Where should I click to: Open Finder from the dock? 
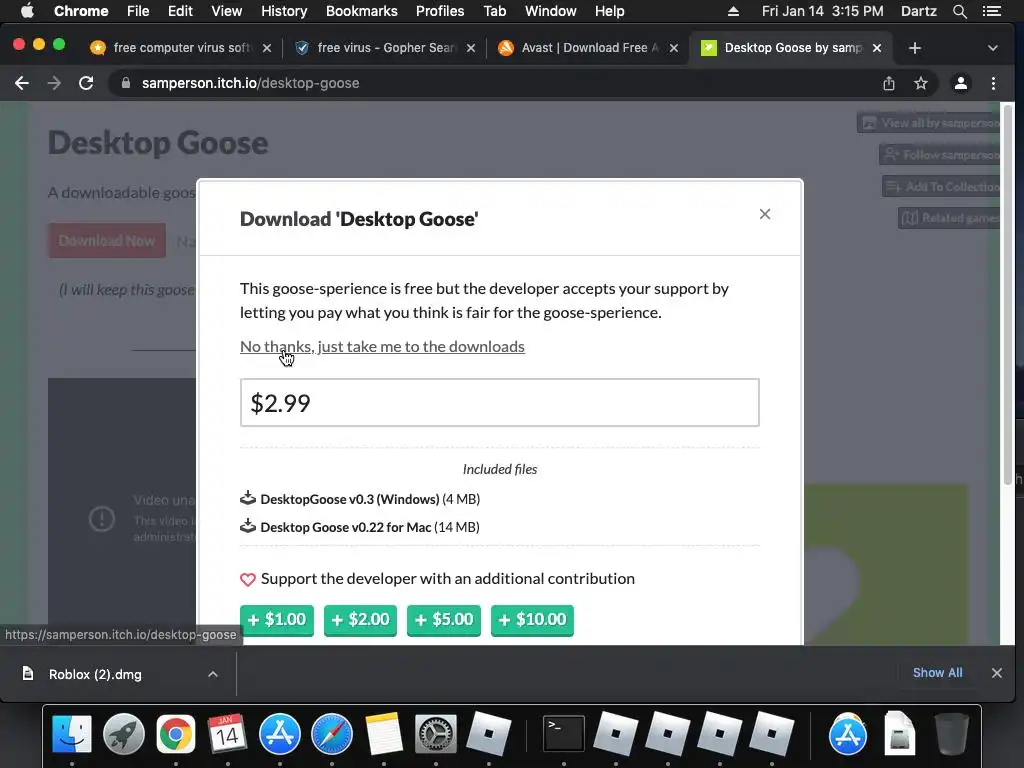(x=72, y=734)
